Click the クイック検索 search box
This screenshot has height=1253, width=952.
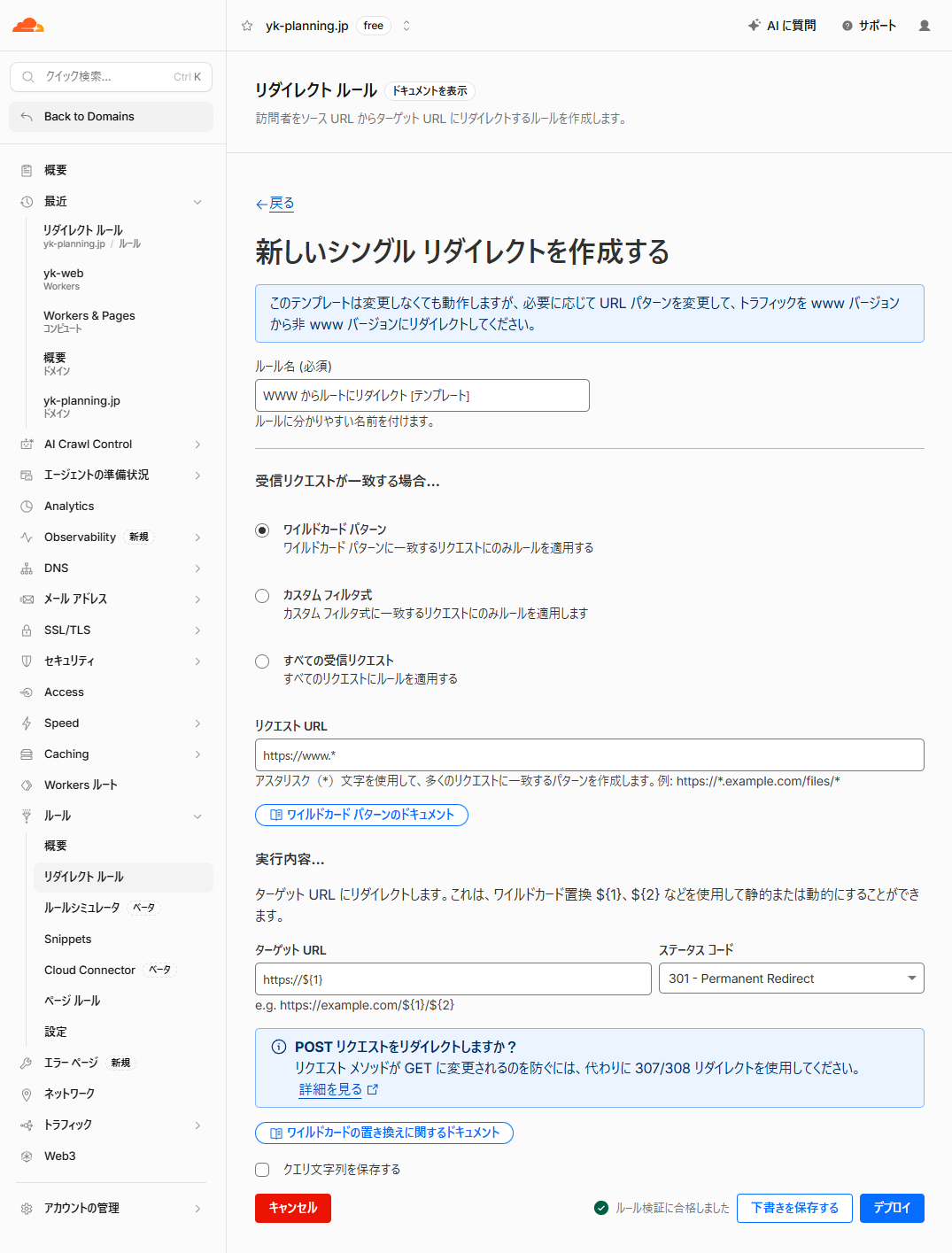[111, 77]
